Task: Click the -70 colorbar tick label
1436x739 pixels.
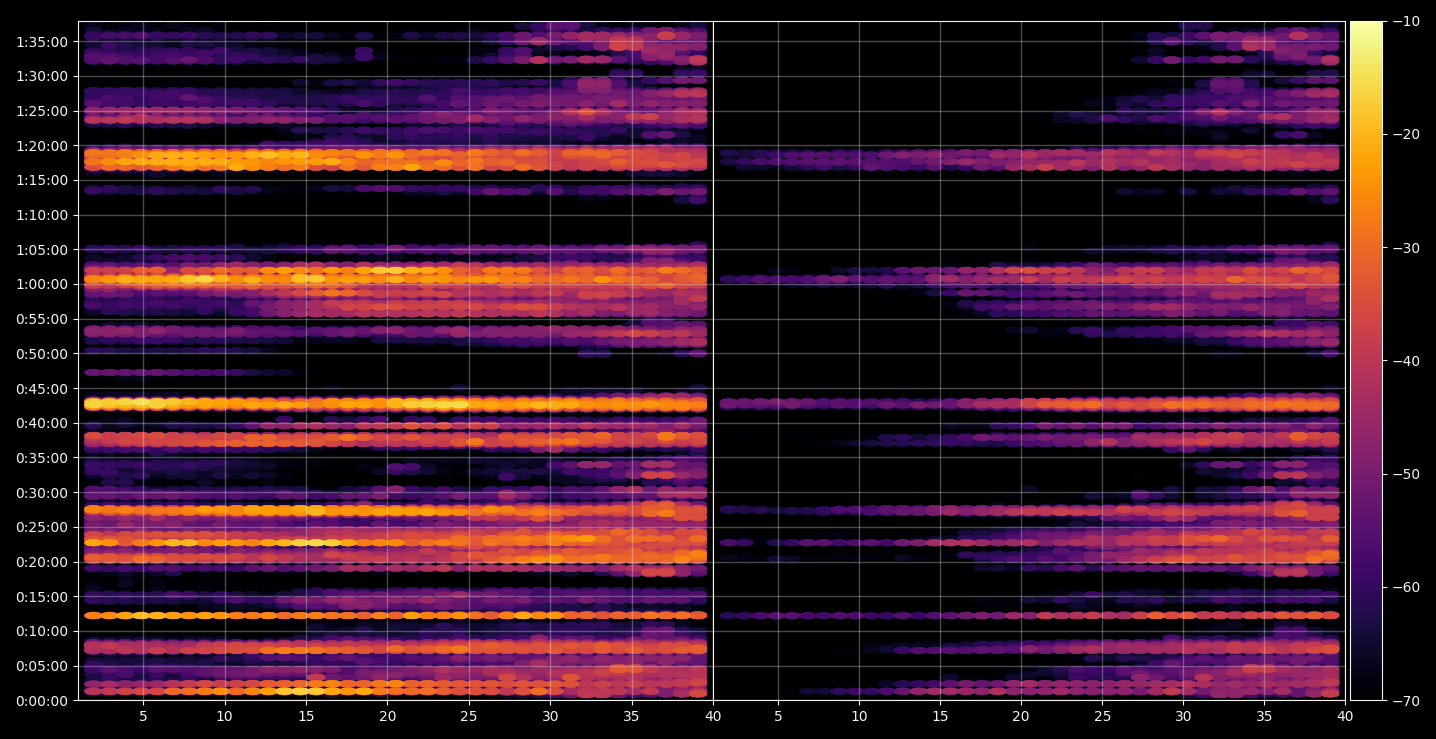Action: click(x=1406, y=700)
